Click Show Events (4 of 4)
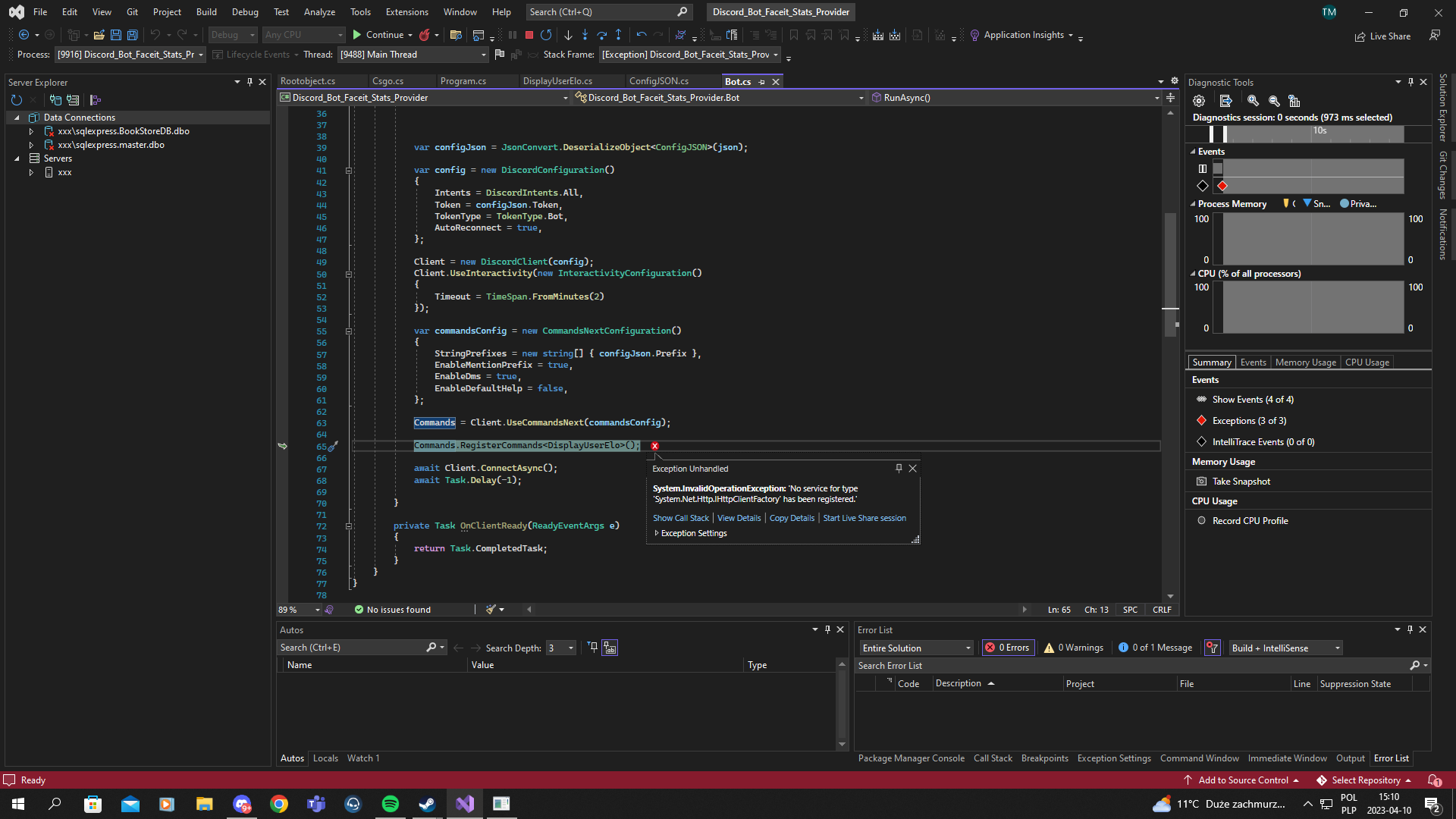Viewport: 1456px width, 819px height. pos(1252,399)
